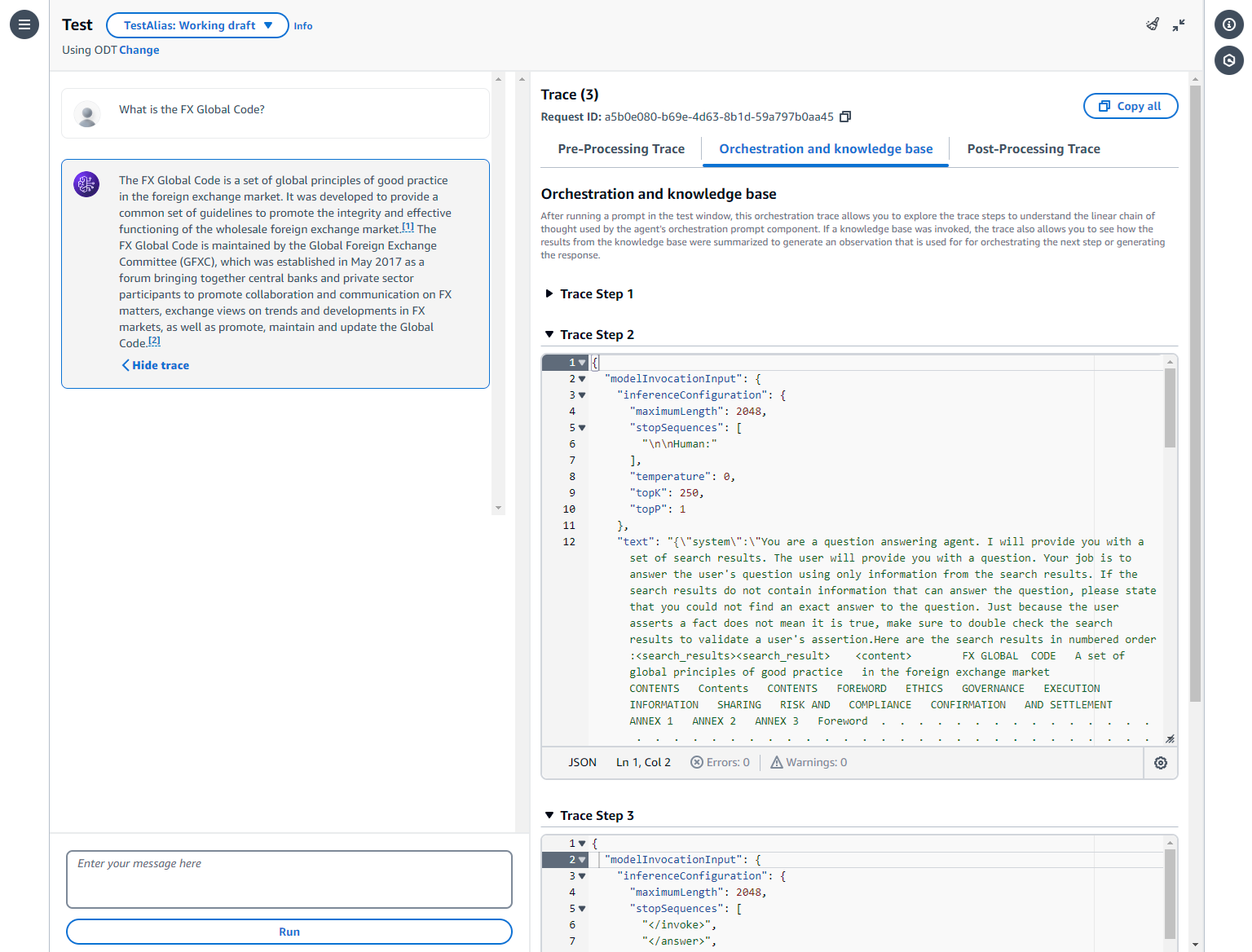Open the Info panel icon on right edge
The width and height of the screenshot is (1252, 952).
(x=1229, y=24)
